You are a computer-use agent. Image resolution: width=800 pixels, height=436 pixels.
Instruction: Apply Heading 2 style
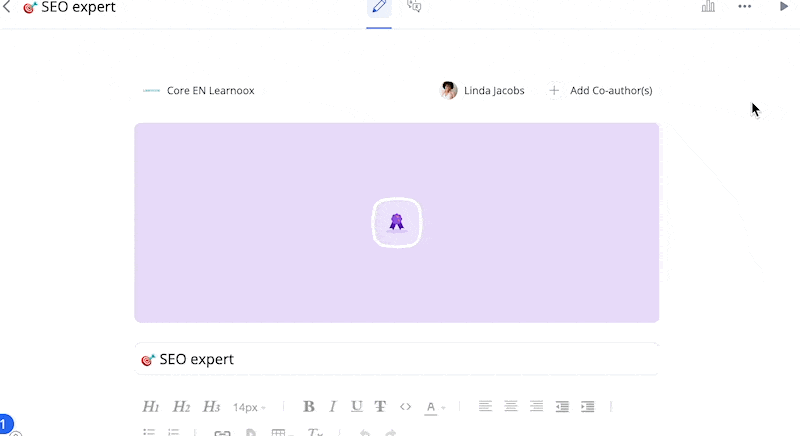(x=181, y=407)
